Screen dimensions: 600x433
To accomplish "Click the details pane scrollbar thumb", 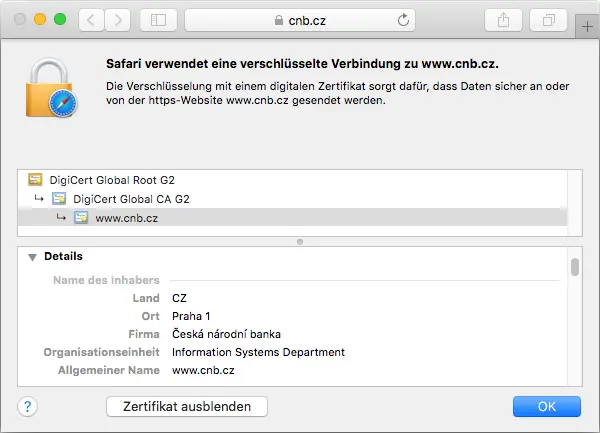I will (x=575, y=267).
